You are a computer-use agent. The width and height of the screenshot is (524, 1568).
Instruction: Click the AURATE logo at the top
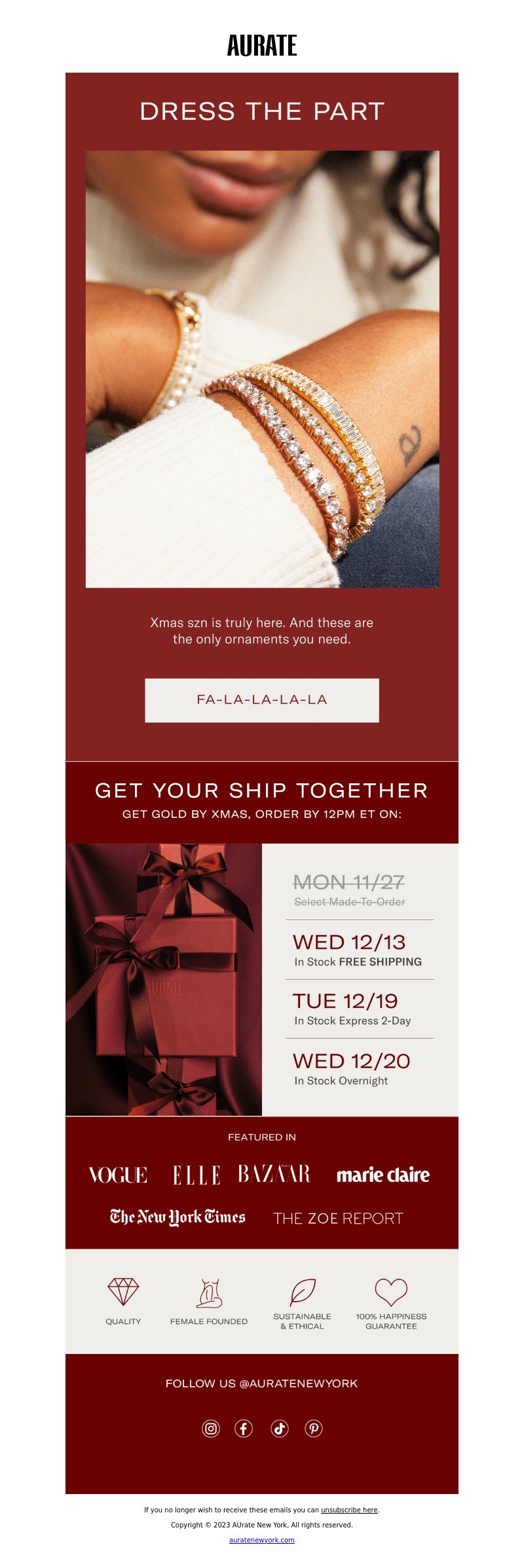tap(262, 46)
